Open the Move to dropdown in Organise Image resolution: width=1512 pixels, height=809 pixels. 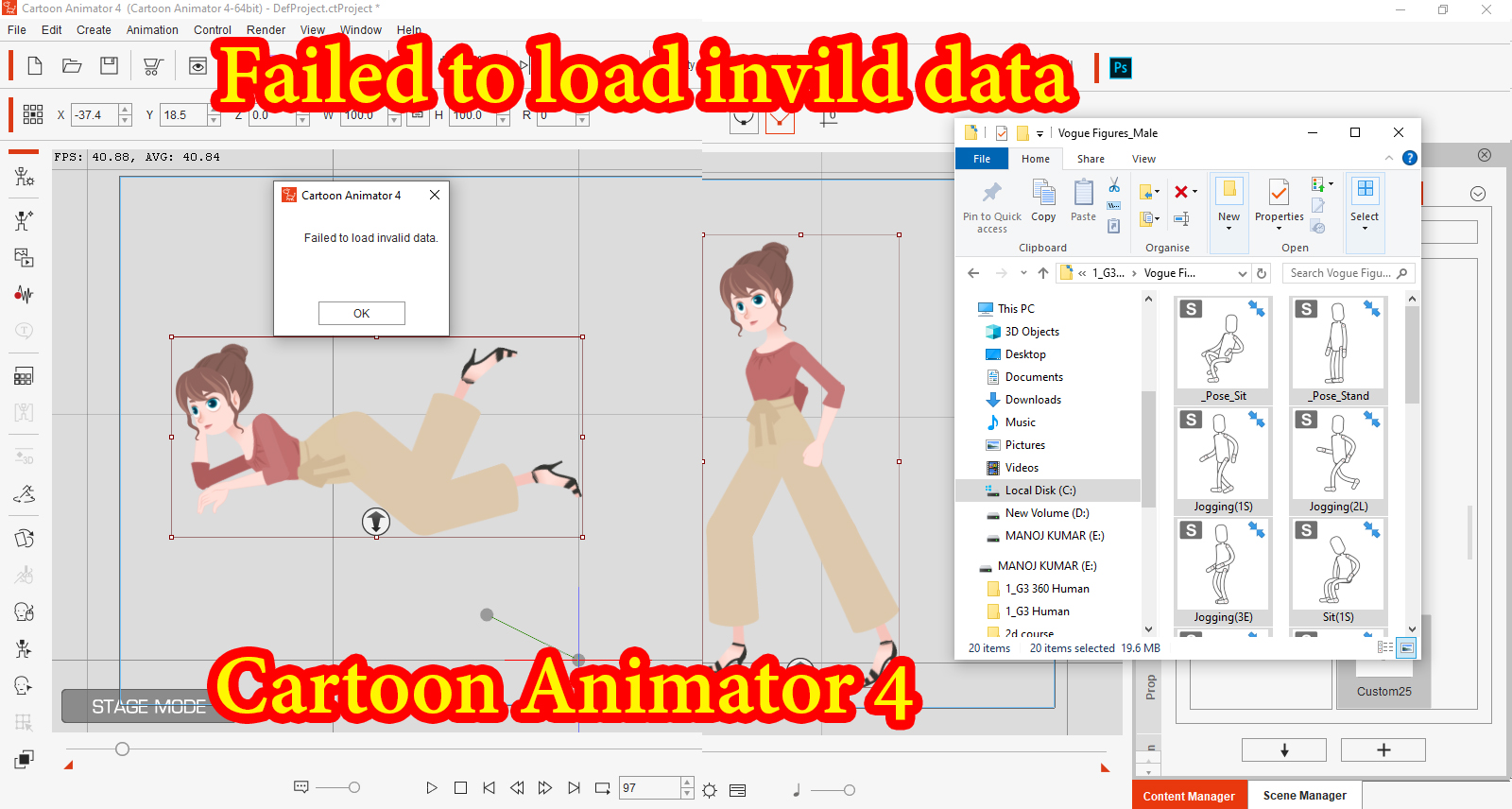(x=1150, y=192)
